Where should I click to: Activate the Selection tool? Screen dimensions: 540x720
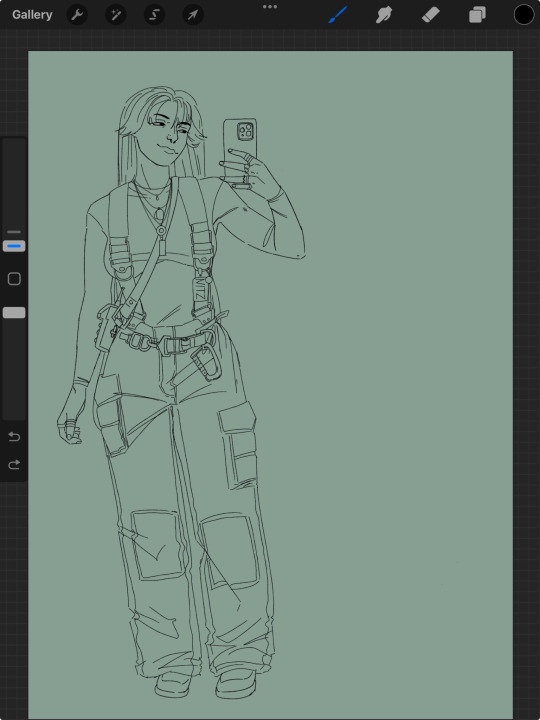(154, 15)
